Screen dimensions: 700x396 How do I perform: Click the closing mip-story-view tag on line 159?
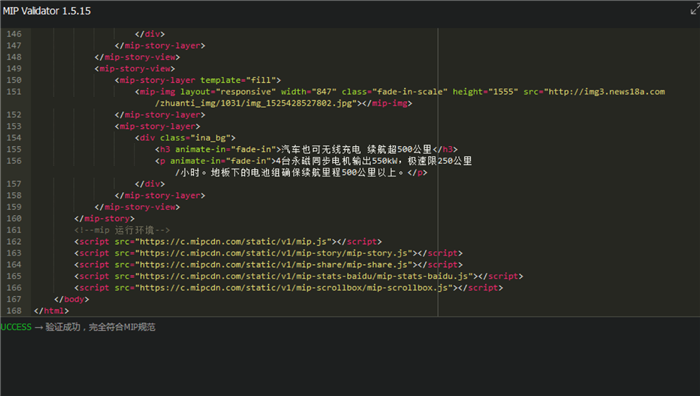point(137,207)
